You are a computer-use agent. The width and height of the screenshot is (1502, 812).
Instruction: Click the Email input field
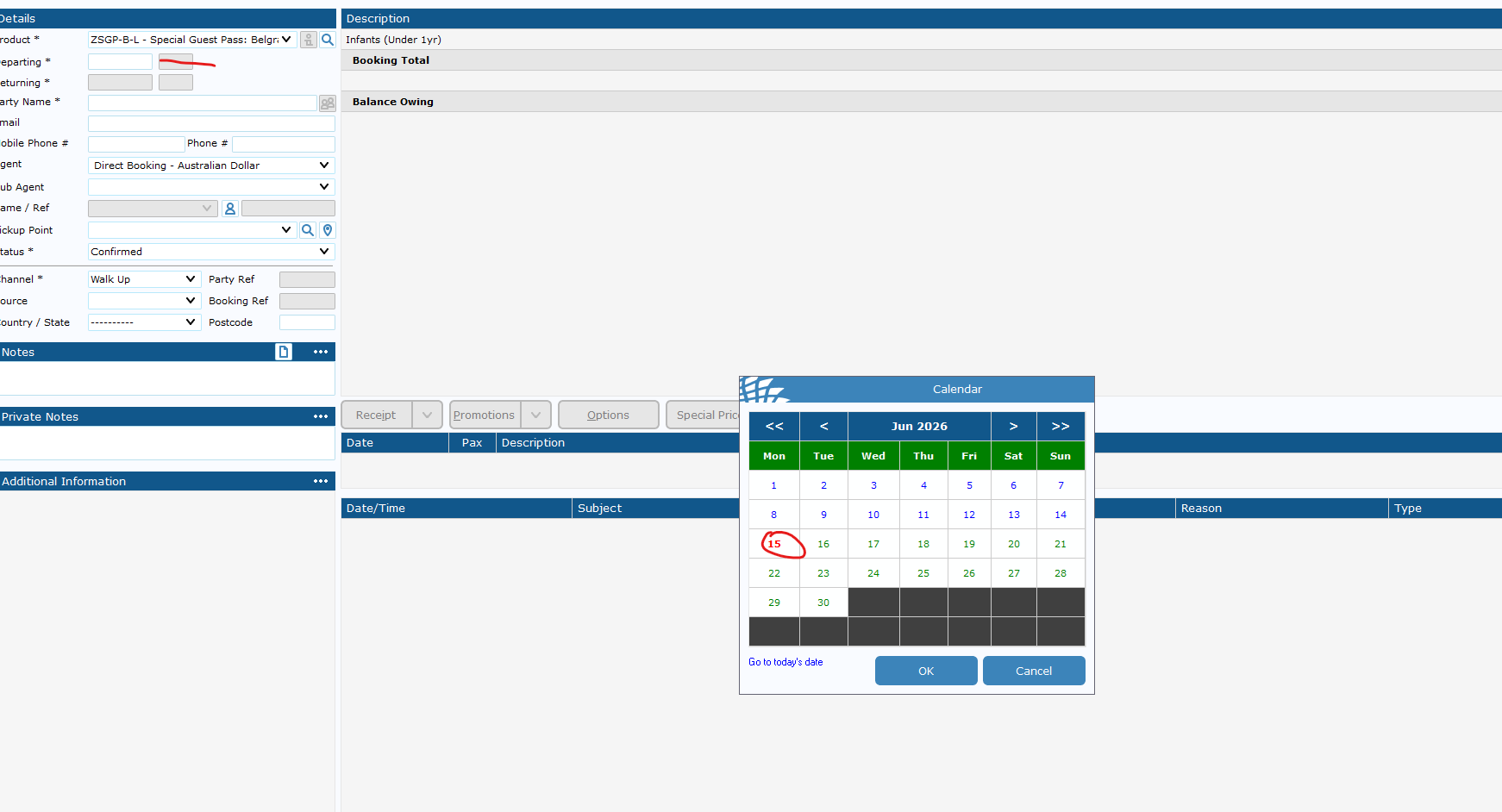click(211, 123)
